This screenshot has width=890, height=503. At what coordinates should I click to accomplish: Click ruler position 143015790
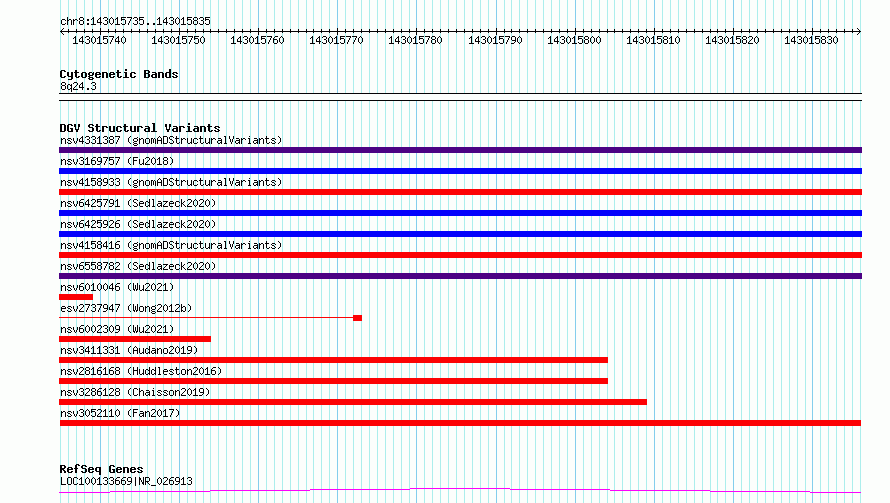(x=495, y=40)
